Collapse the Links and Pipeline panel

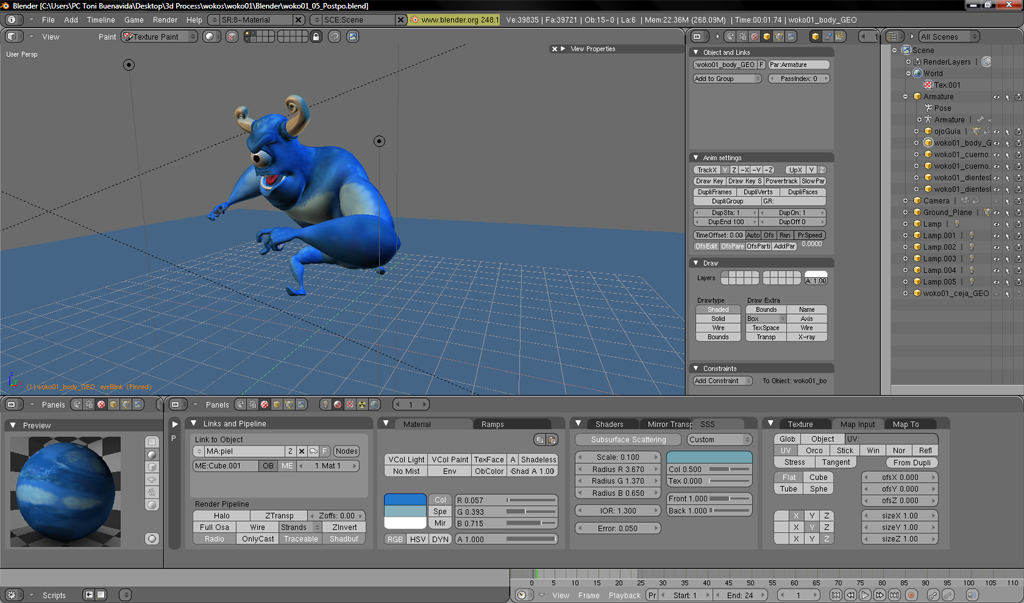pos(194,423)
